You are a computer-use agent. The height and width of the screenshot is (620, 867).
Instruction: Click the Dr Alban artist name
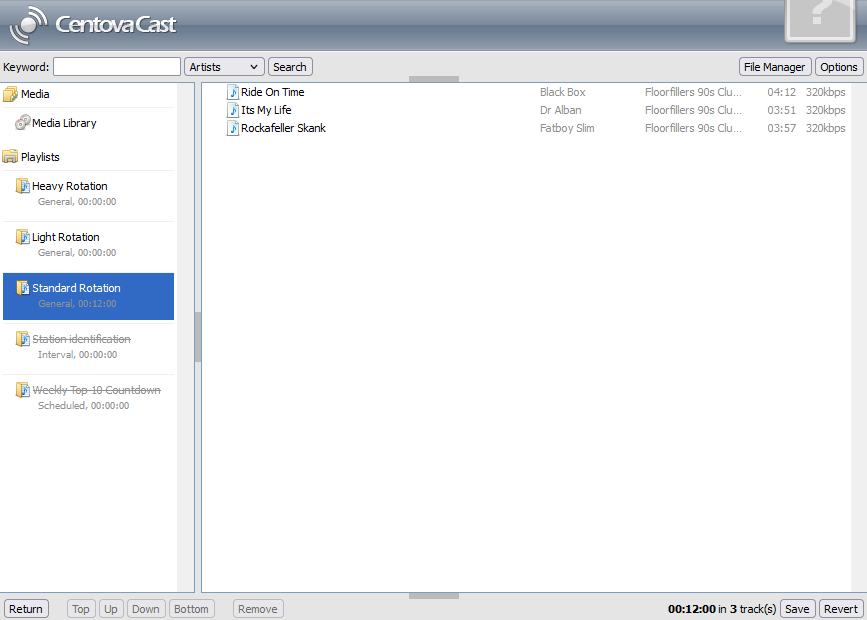coord(561,110)
